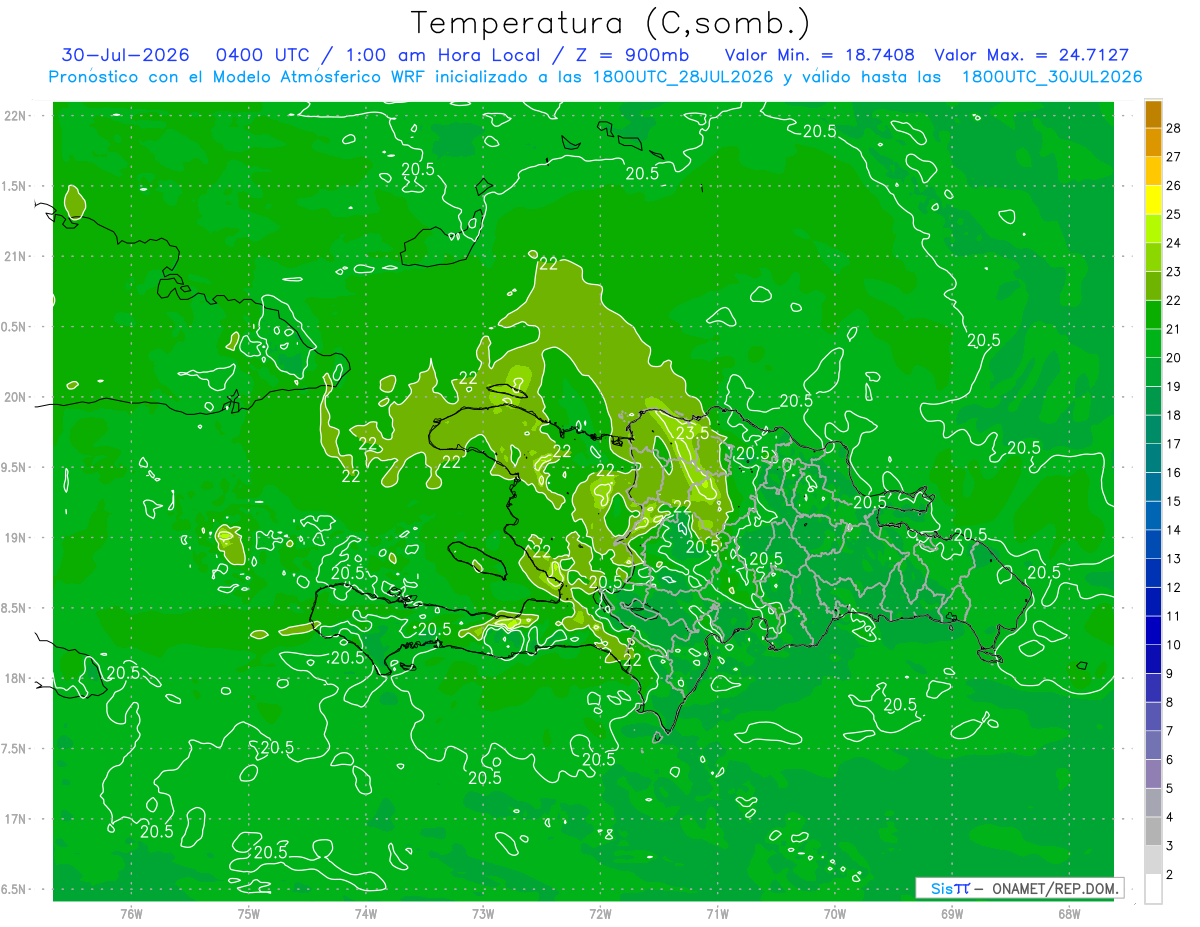The image size is (1200, 927).
Task: Click the '73W' longitude axis label
Action: 483,913
